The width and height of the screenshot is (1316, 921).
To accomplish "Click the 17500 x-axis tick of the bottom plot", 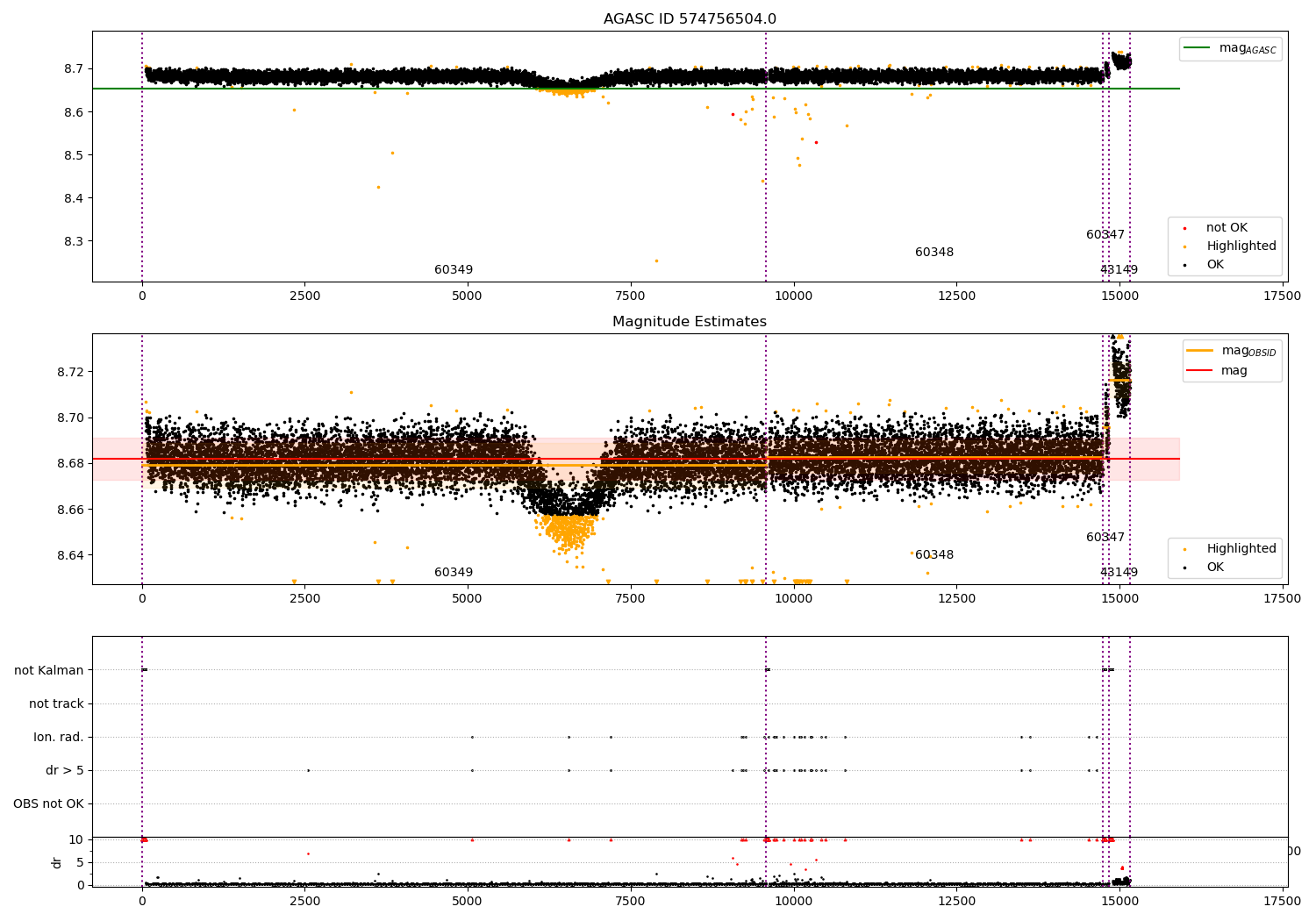I will click(1282, 901).
